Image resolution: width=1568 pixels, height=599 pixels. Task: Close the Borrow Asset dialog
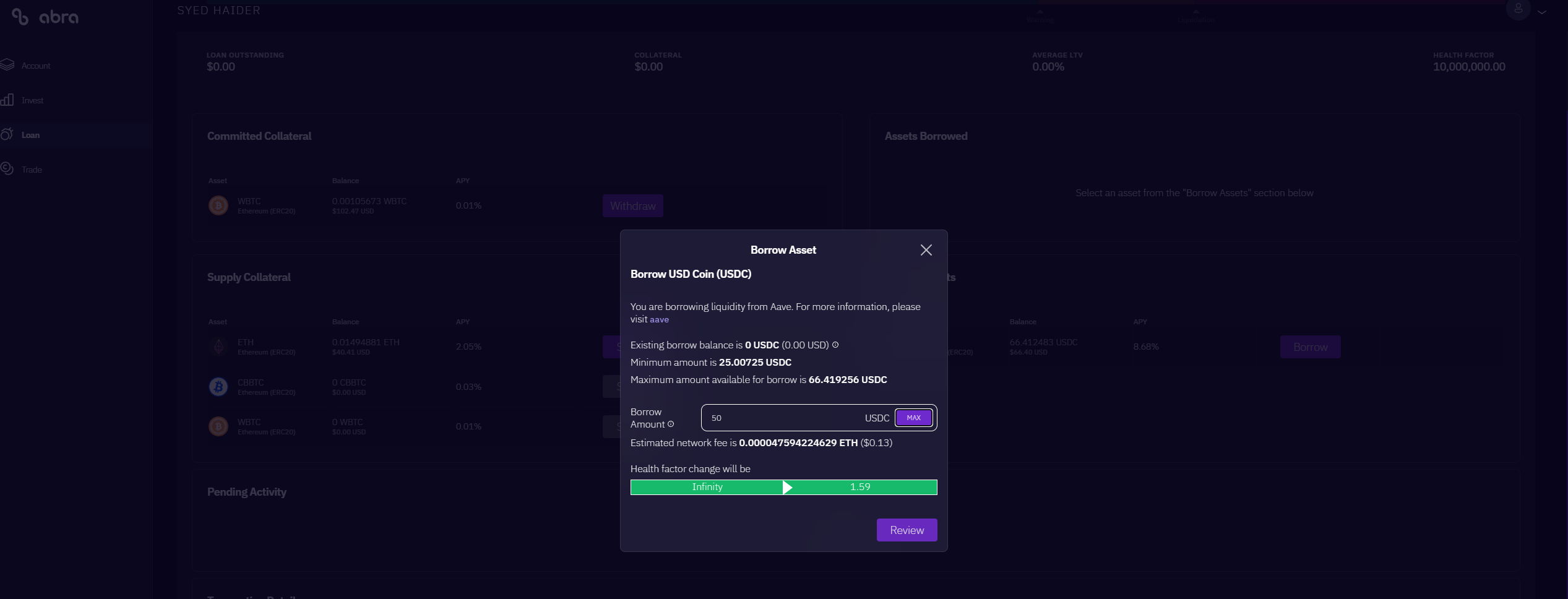[x=926, y=250]
